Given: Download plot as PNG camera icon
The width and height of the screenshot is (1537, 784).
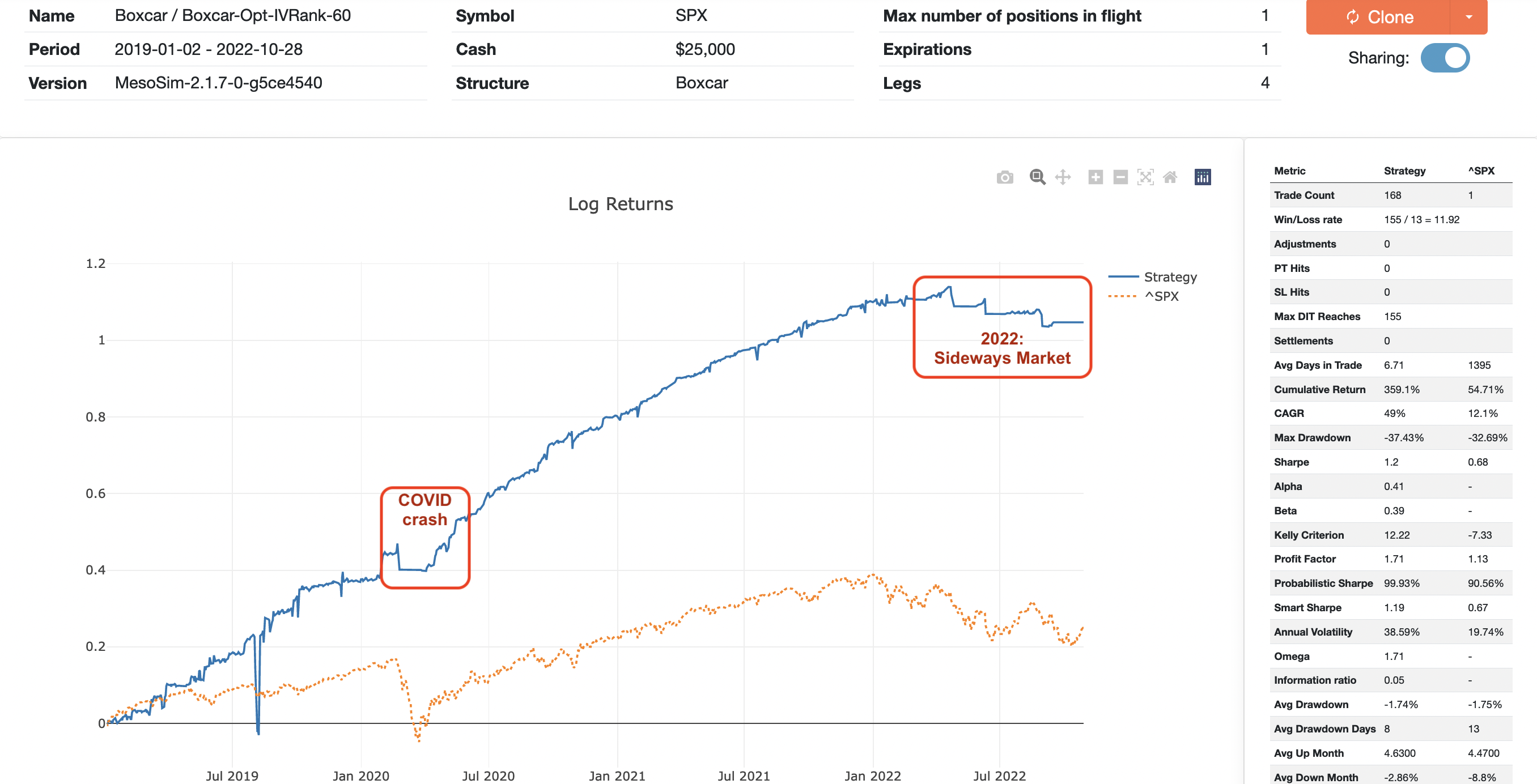Looking at the screenshot, I should 1005,177.
